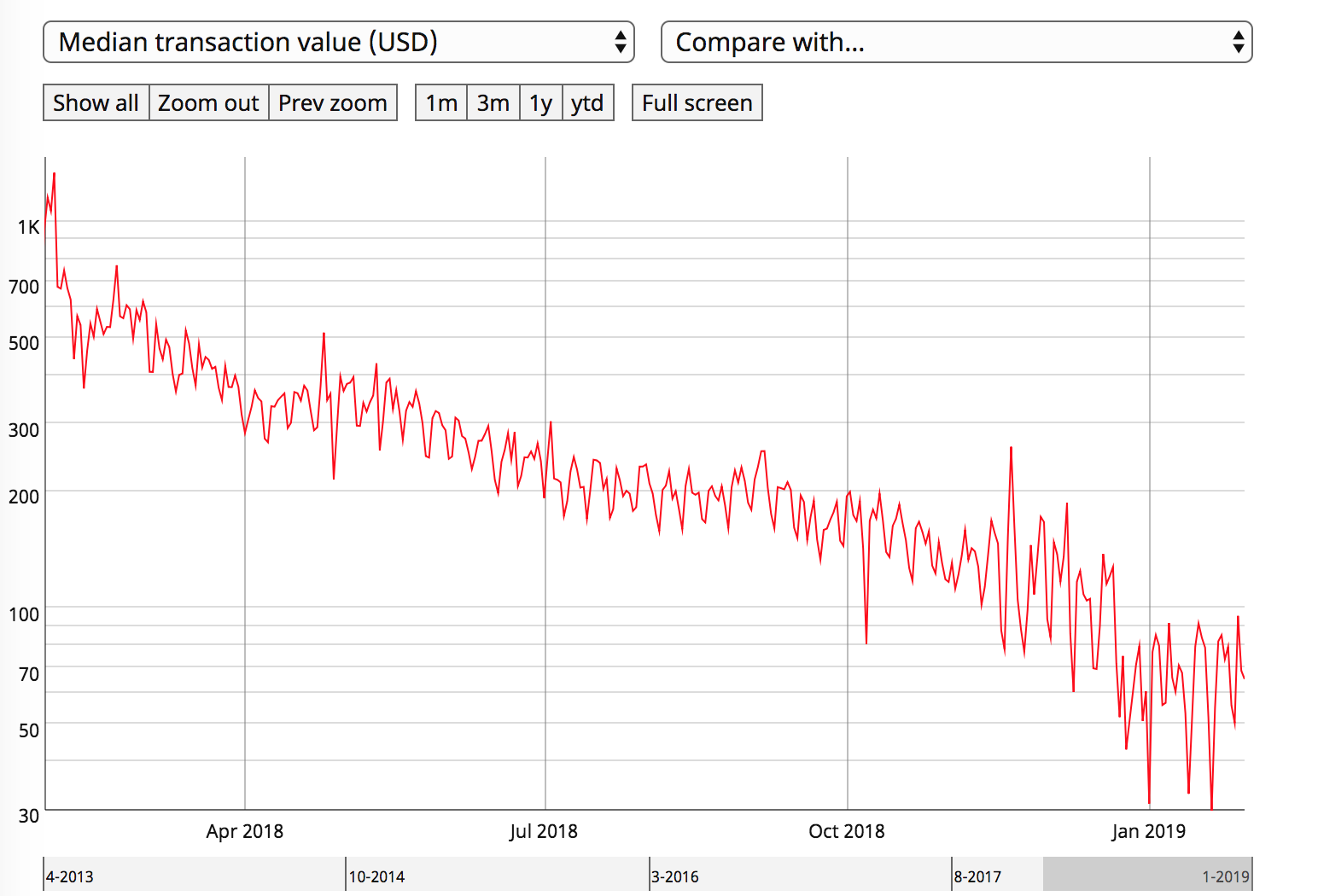Click the 70 y-axis label
The width and height of the screenshot is (1318, 896).
tap(29, 674)
